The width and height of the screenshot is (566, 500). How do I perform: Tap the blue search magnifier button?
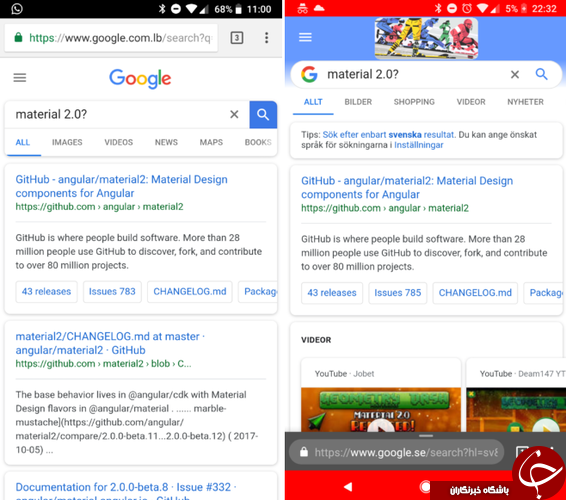point(263,115)
